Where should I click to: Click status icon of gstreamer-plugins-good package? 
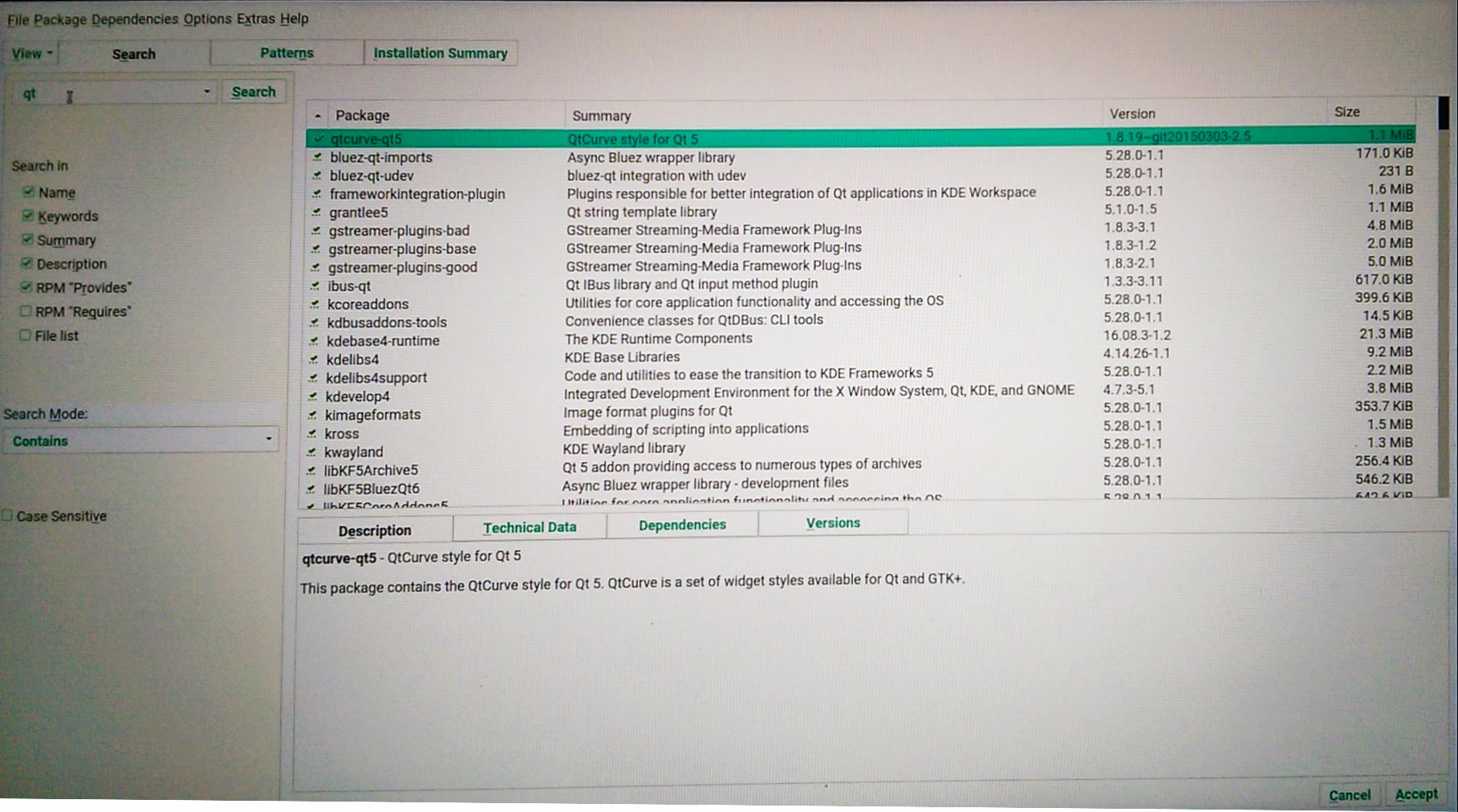[315, 268]
